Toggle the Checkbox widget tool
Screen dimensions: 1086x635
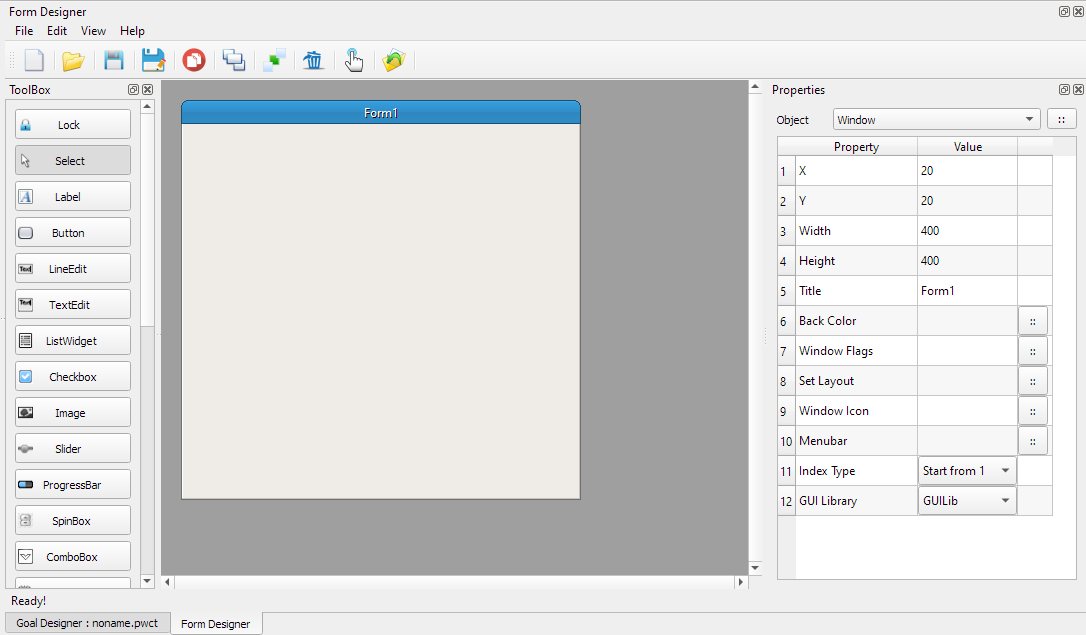pyautogui.click(x=72, y=376)
